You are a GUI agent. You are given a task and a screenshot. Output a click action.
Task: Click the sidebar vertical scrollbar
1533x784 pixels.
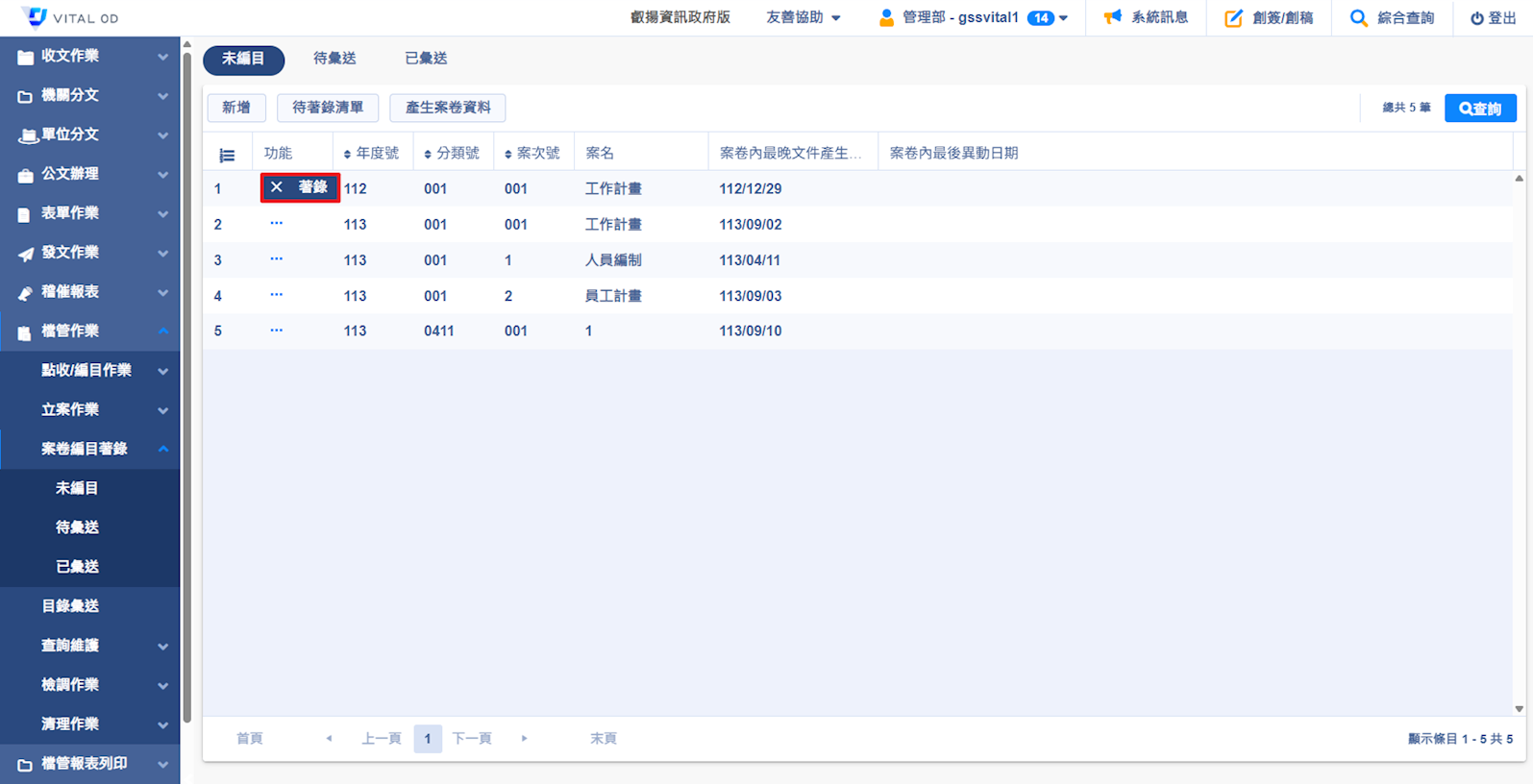[187, 384]
